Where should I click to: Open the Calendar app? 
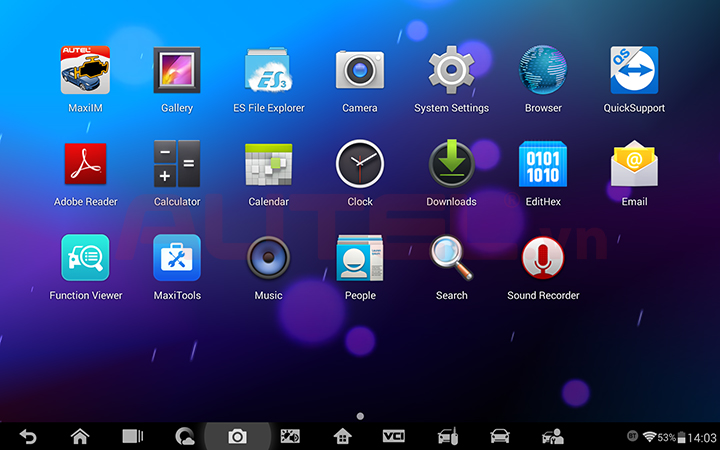click(x=269, y=164)
